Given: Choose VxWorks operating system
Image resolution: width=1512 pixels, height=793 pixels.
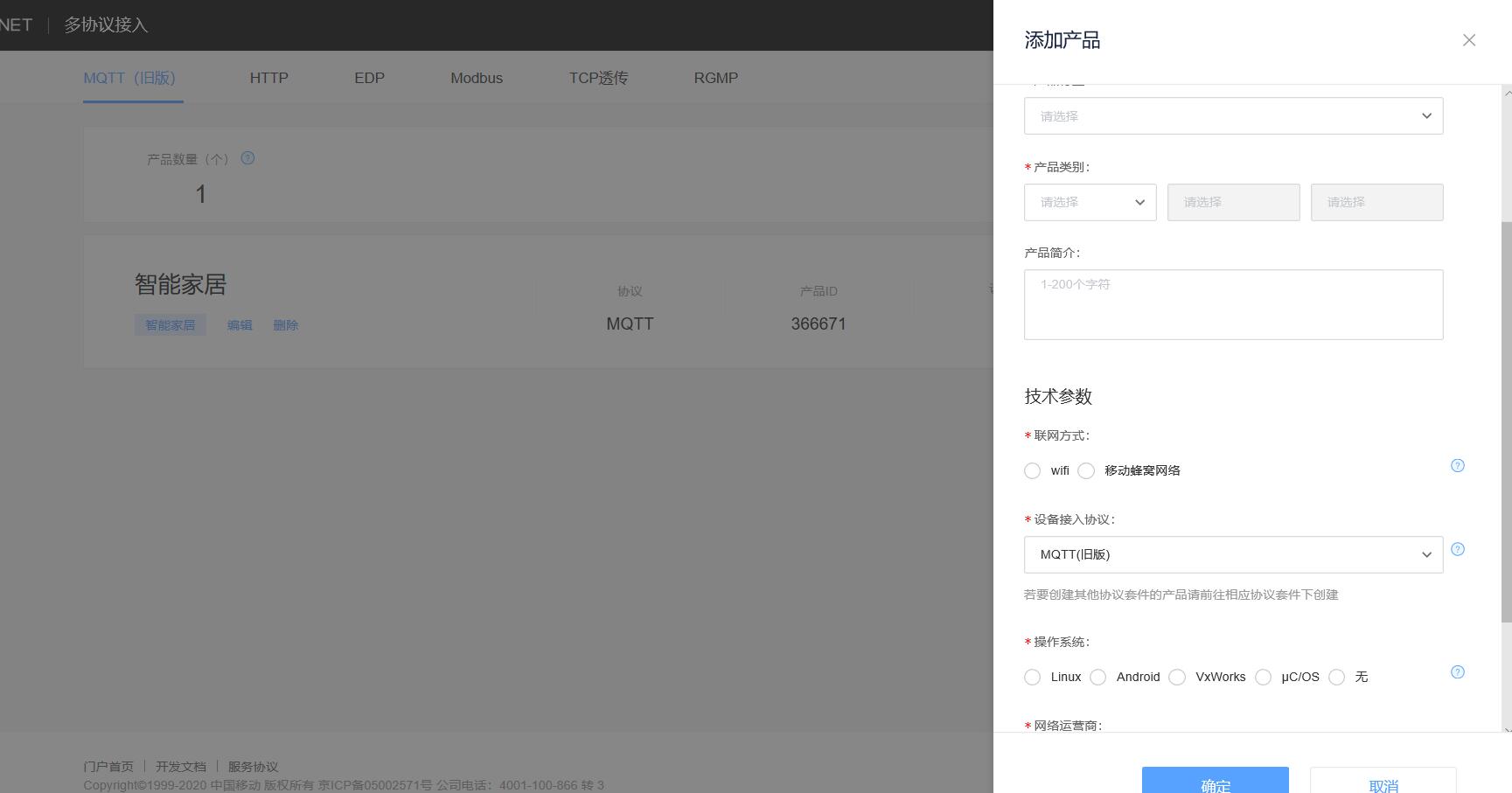Looking at the screenshot, I should 1178,677.
